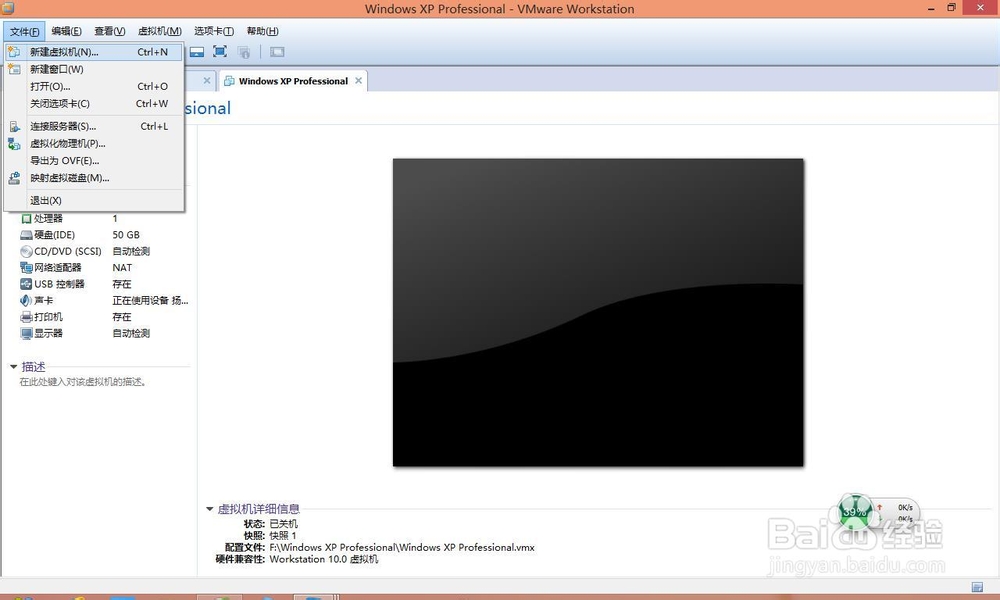This screenshot has width=1000, height=600.
Task: Open the 文件(F) menu in menu bar
Action: coord(24,31)
